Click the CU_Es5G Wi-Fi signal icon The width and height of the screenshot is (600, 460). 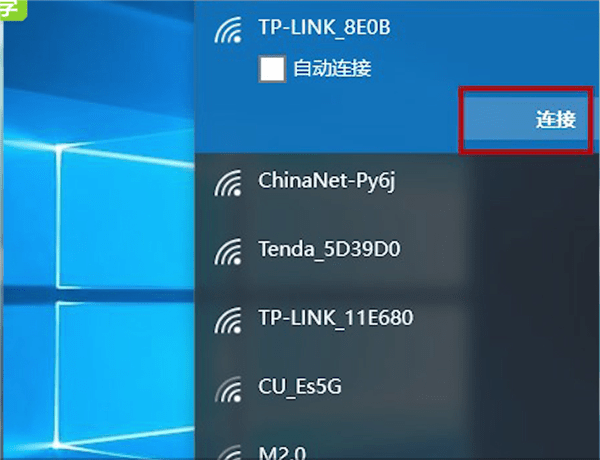tap(228, 389)
